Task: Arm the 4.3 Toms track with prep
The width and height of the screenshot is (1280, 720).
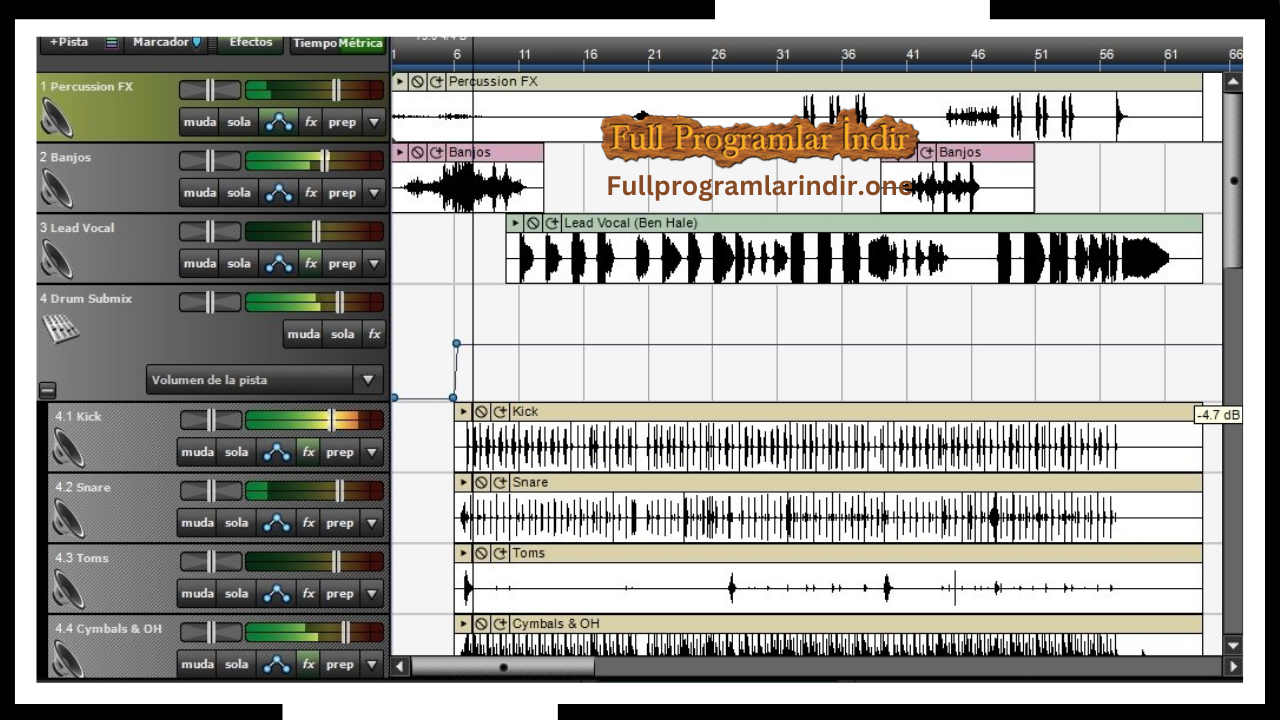Action: coord(339,593)
